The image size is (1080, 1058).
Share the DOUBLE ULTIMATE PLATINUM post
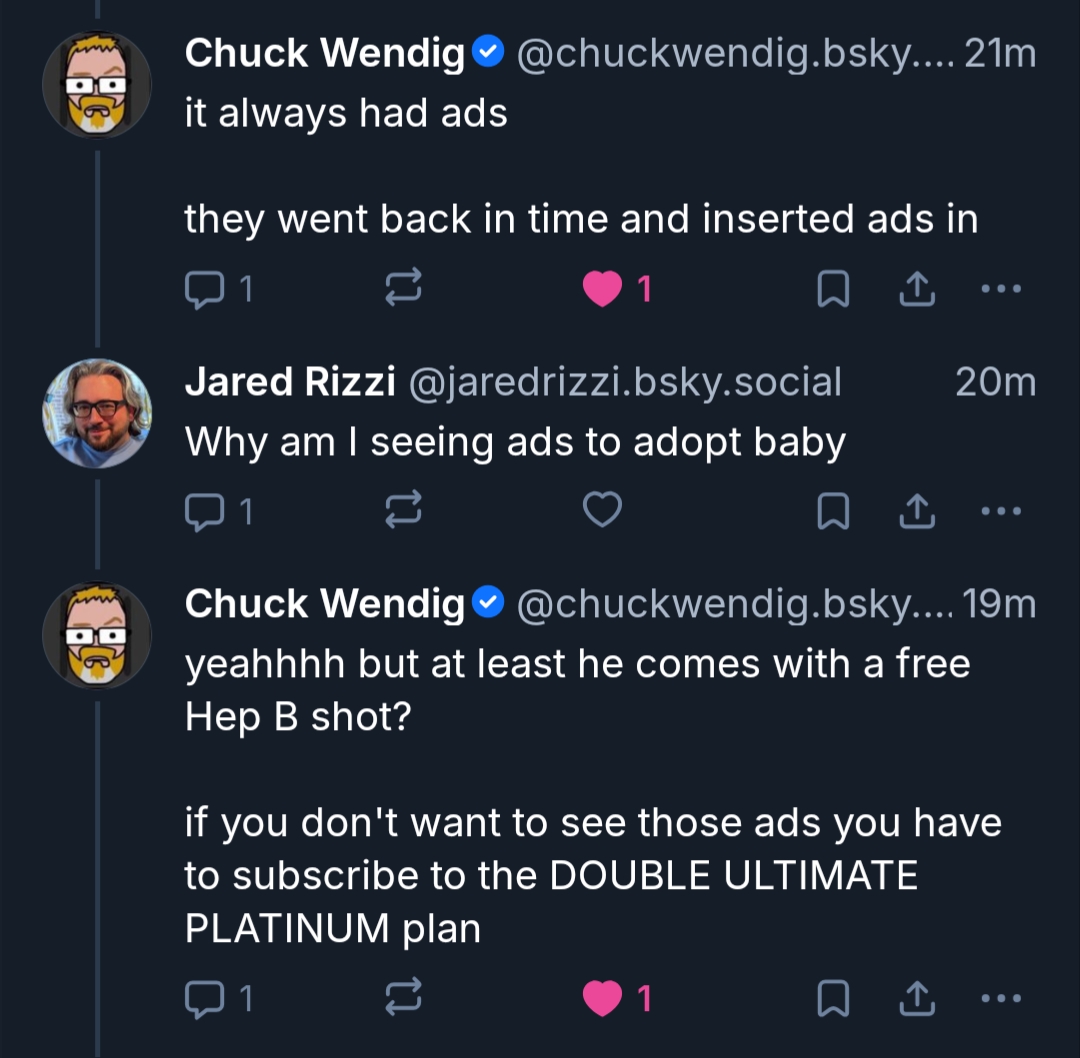916,997
